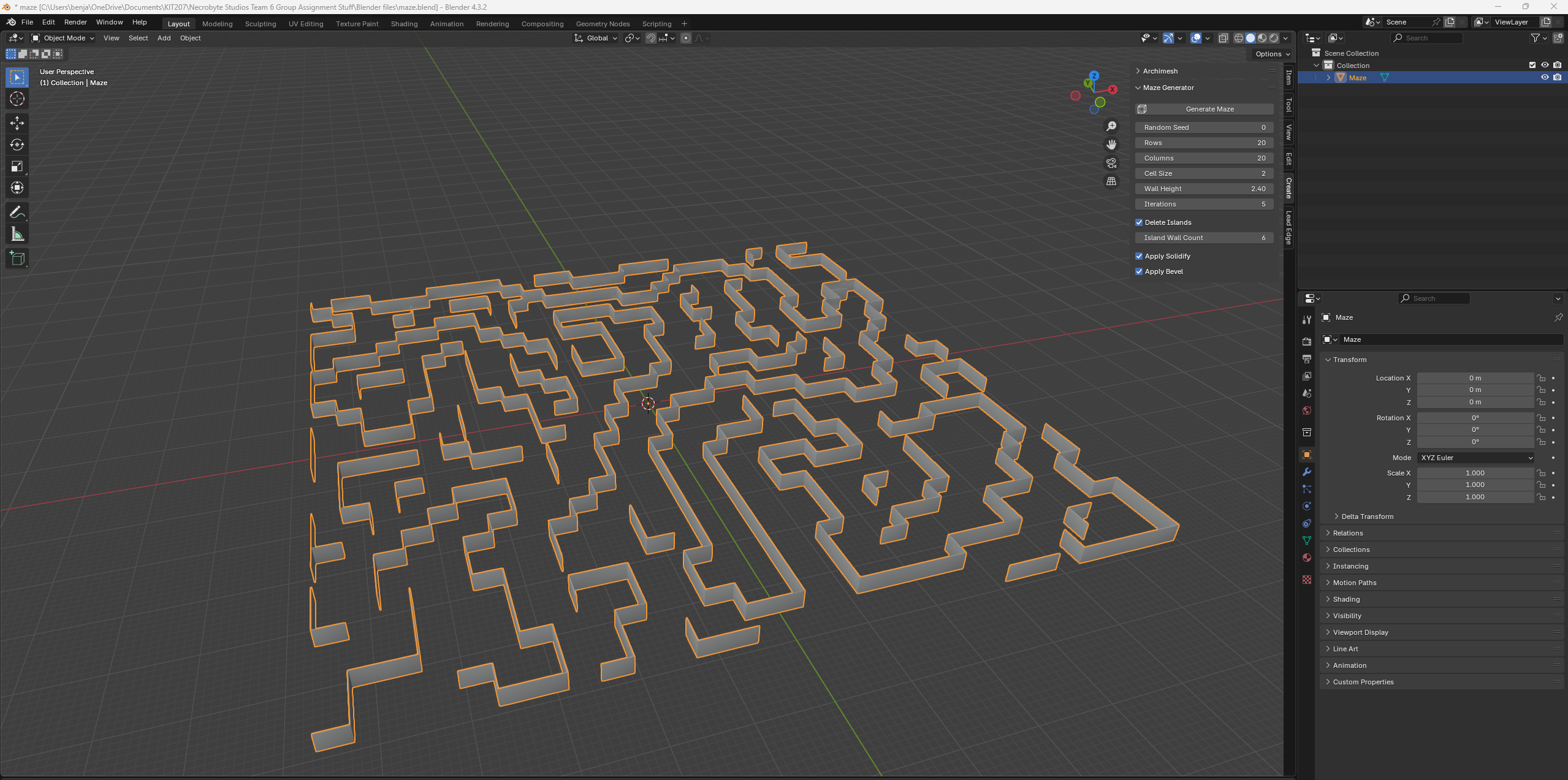
Task: Switch to rendered viewport shading
Action: click(1274, 38)
